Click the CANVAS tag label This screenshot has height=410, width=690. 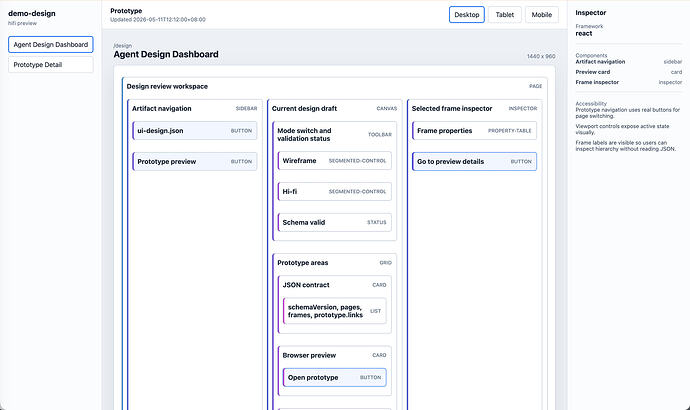coord(386,108)
